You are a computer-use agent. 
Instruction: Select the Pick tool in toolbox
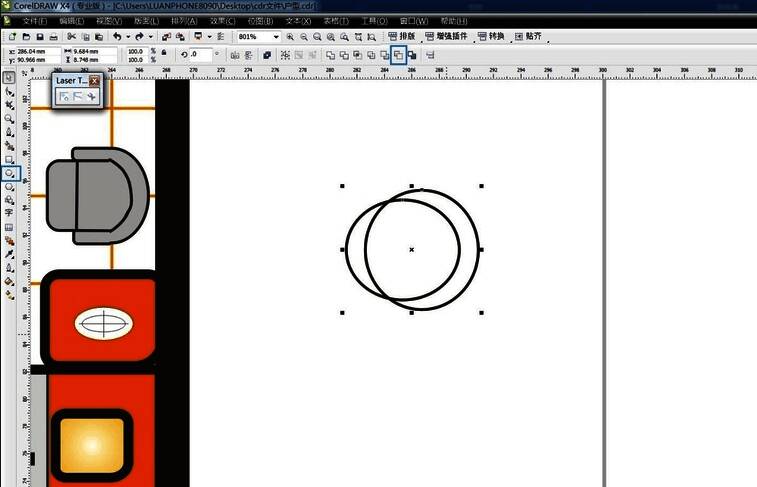[9, 77]
